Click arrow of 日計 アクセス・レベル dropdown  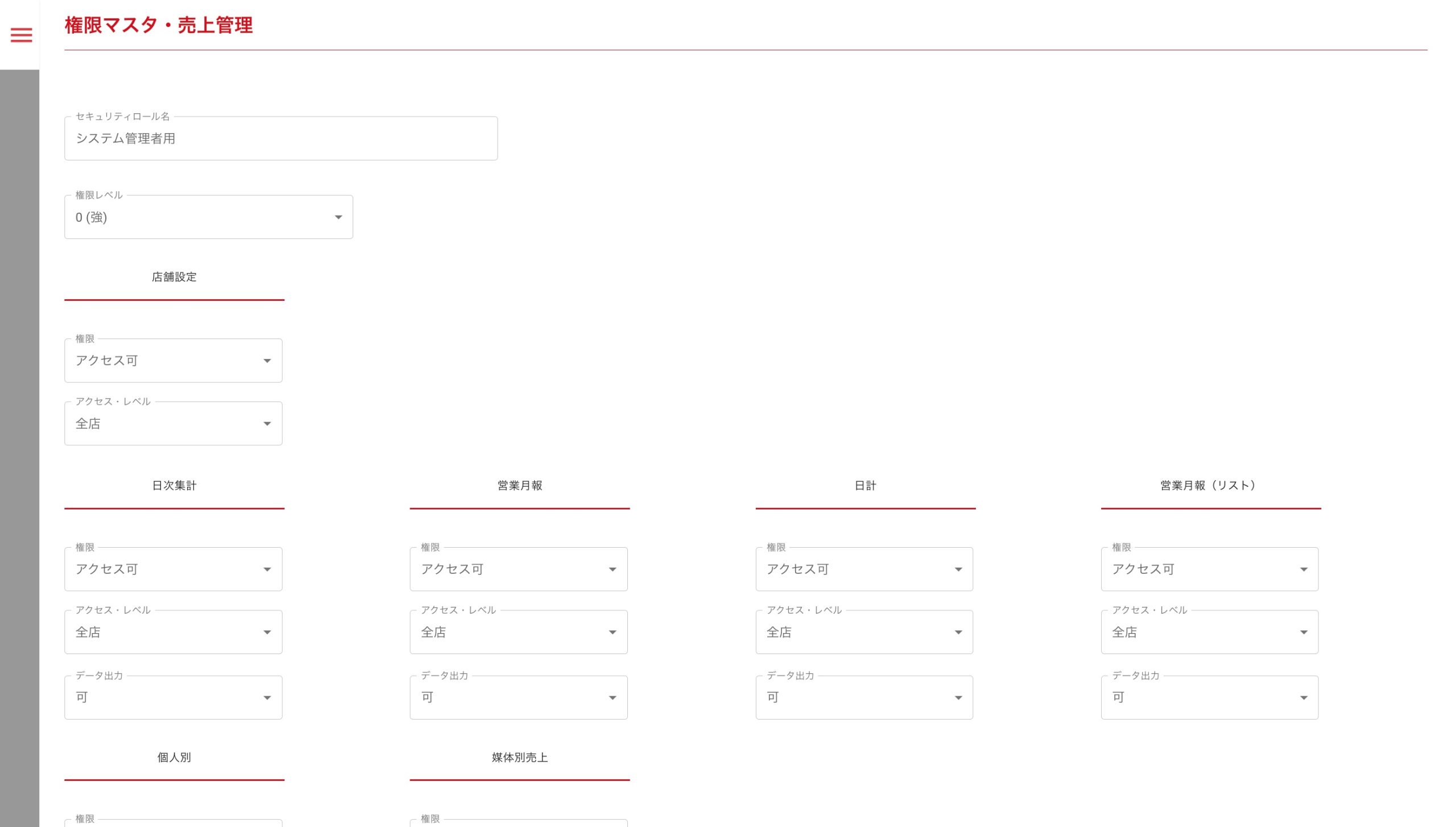click(958, 632)
